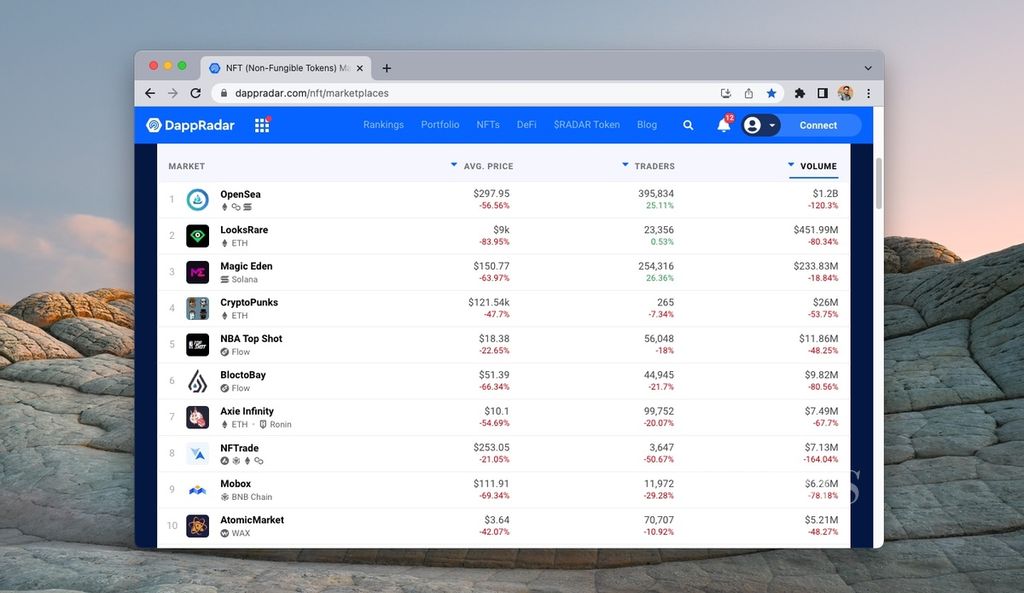Click the Magic Eden logo
This screenshot has height=593, width=1024.
coord(197,272)
